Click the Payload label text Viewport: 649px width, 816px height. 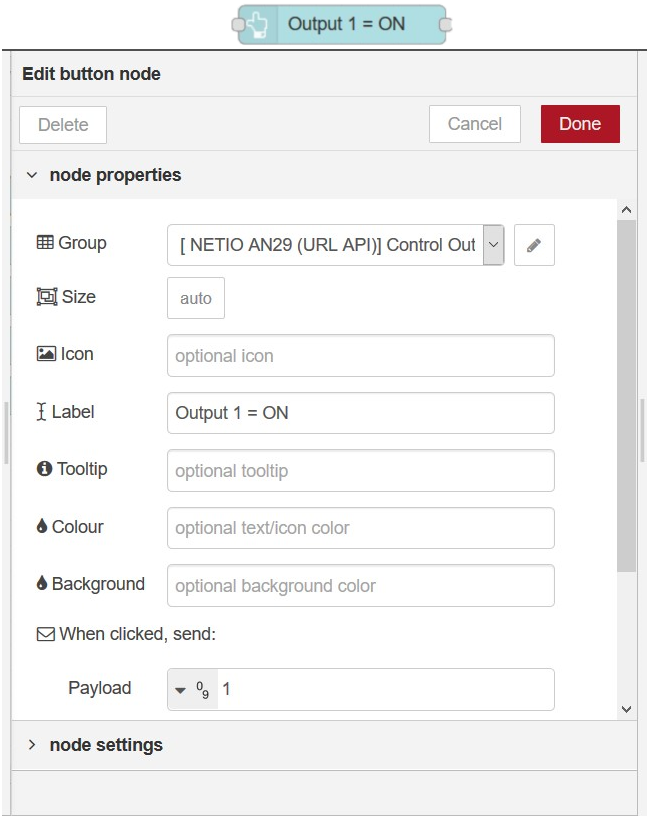pos(99,688)
